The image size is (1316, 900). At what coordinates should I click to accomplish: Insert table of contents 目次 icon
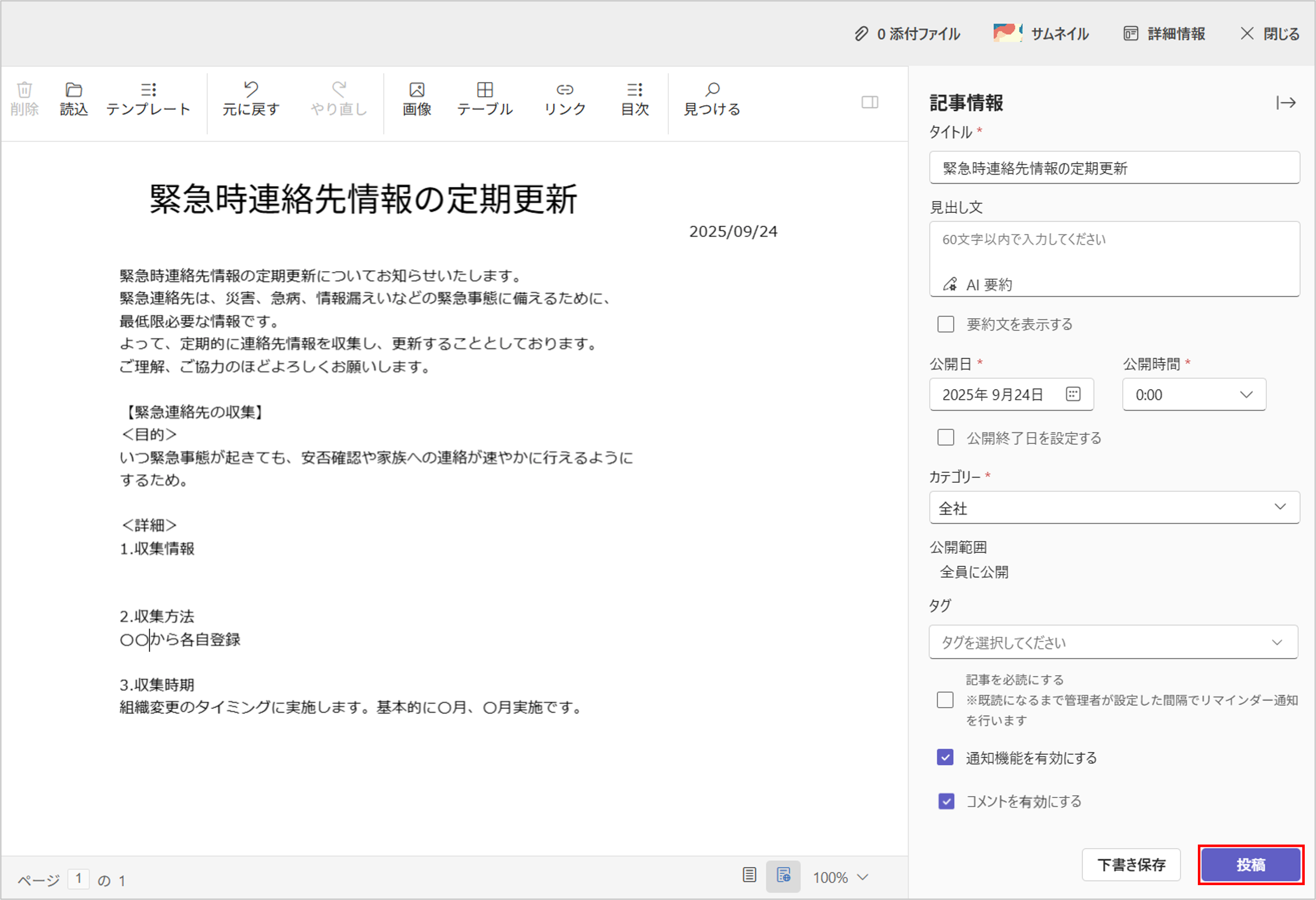pos(635,90)
